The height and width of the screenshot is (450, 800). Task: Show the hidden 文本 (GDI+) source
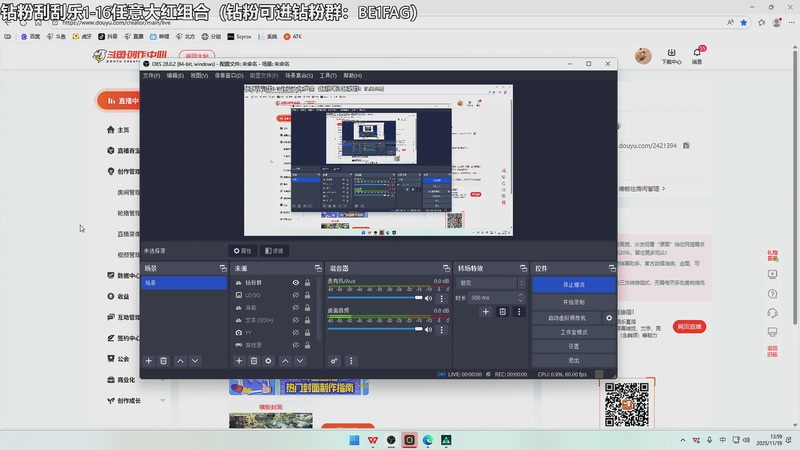(x=296, y=320)
